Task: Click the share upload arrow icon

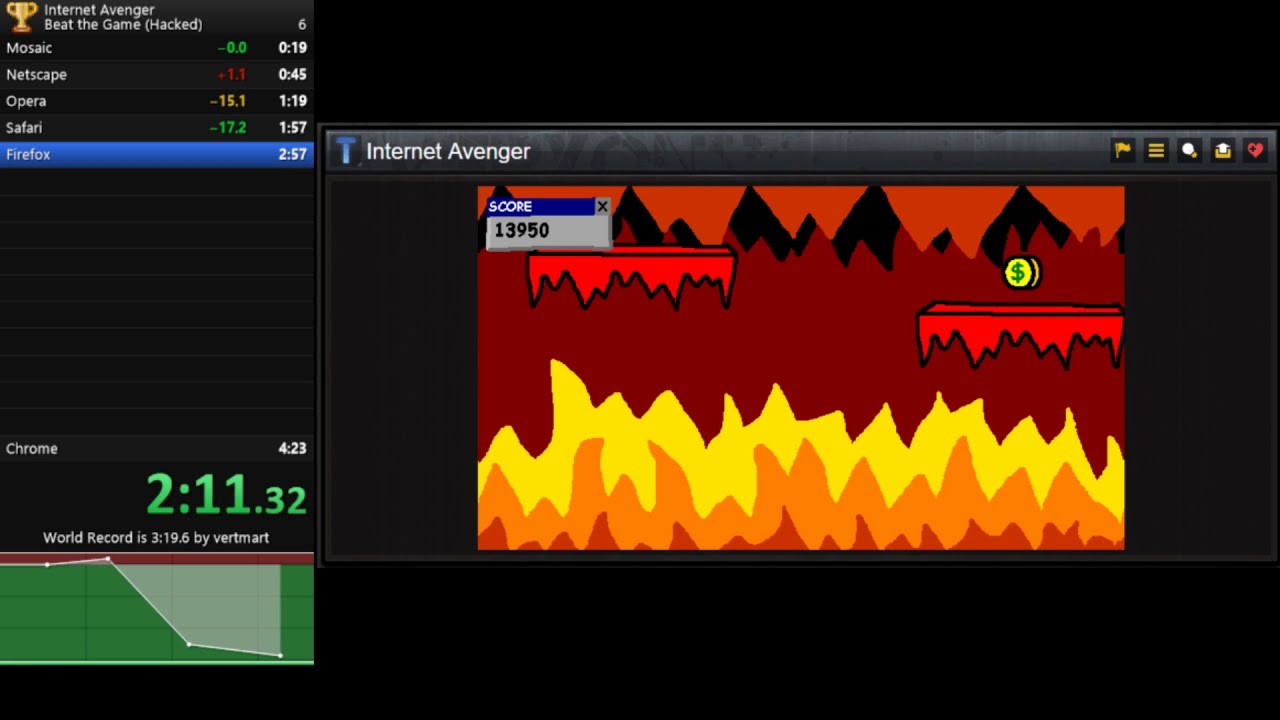Action: coord(1222,150)
